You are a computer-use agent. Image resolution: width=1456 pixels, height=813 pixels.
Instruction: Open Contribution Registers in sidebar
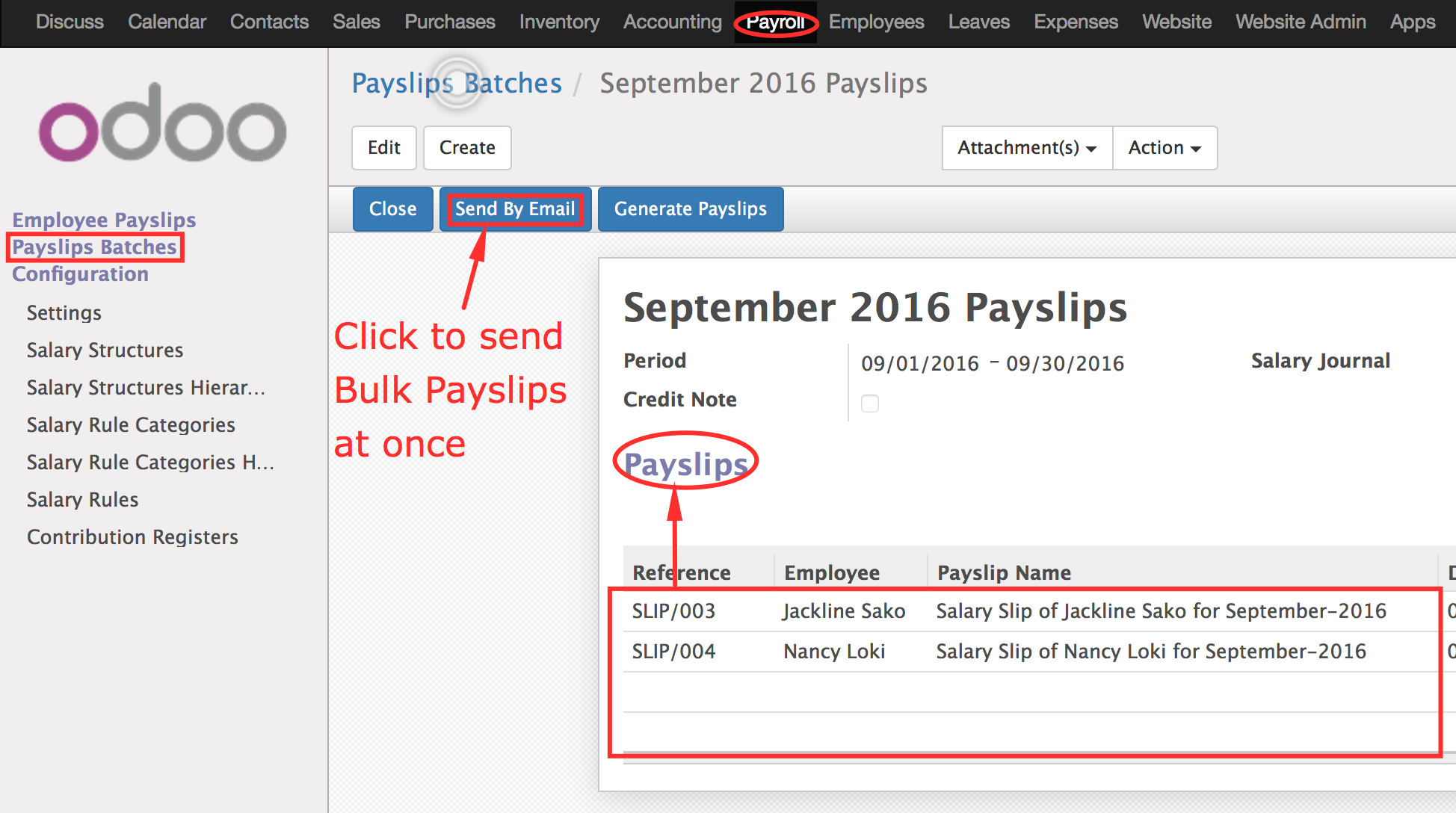132,537
